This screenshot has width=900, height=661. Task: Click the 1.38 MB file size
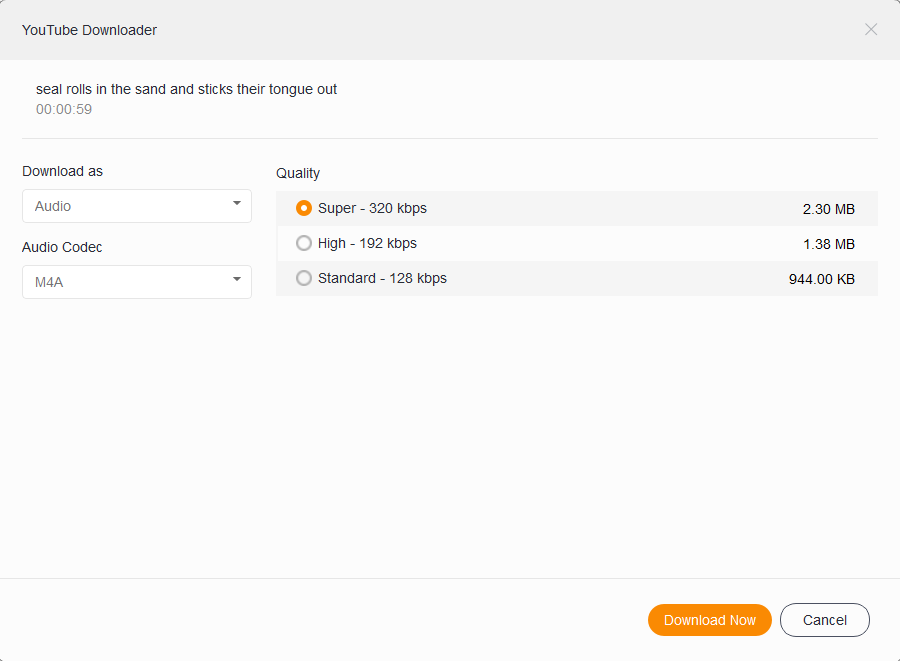pyautogui.click(x=828, y=244)
